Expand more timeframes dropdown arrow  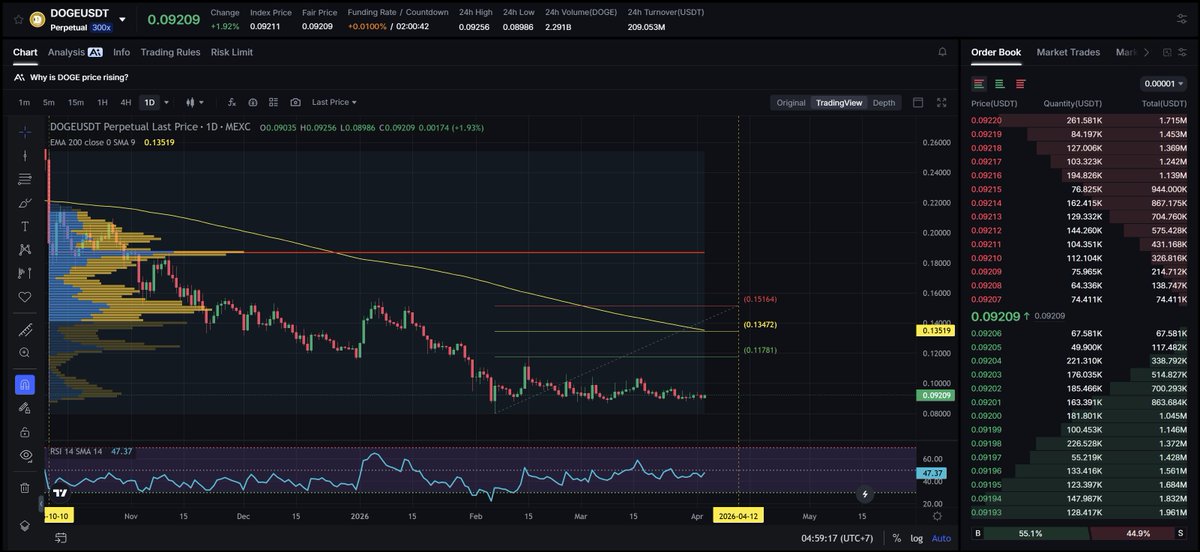click(166, 102)
